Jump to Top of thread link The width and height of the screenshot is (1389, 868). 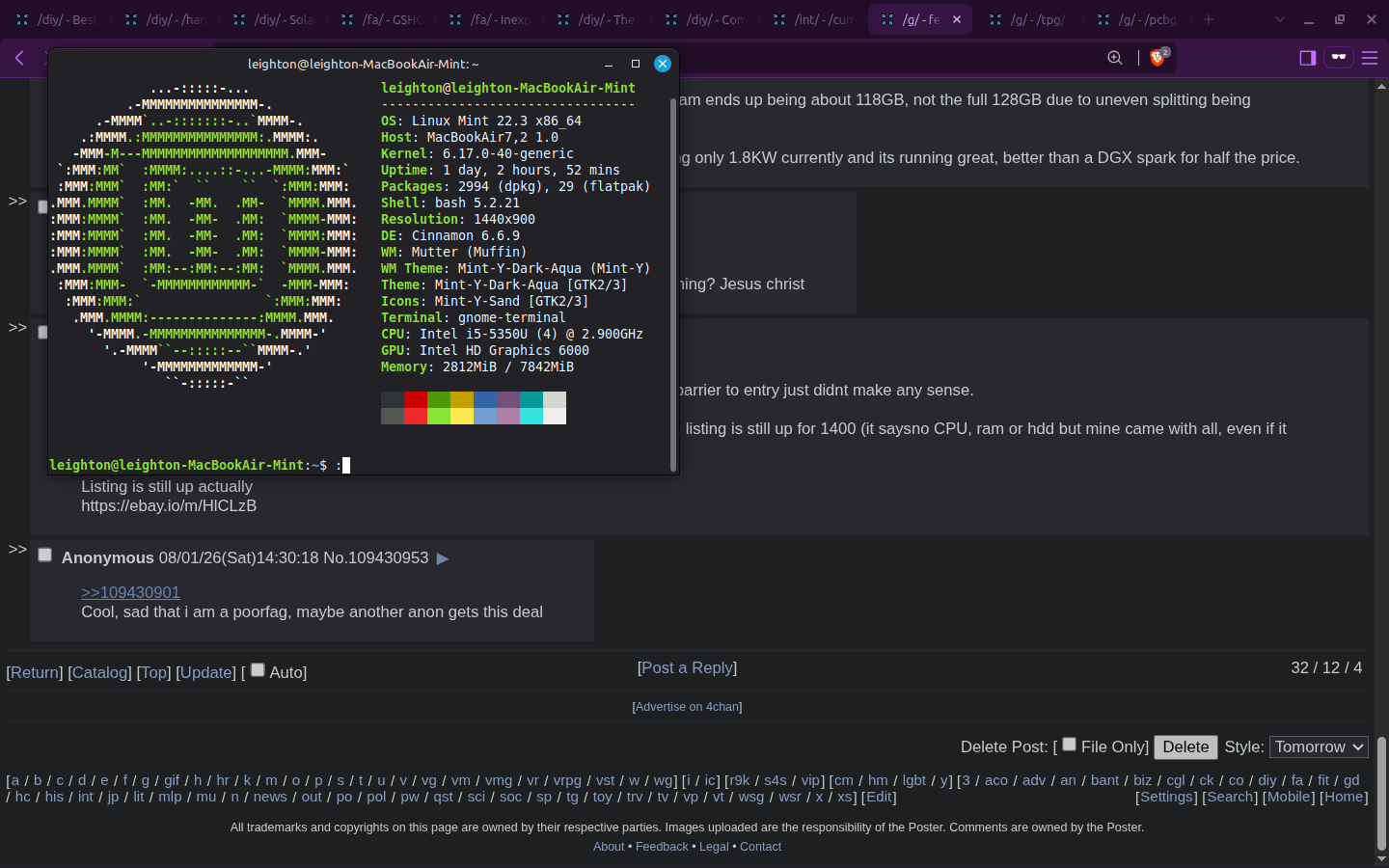pyautogui.click(x=153, y=672)
